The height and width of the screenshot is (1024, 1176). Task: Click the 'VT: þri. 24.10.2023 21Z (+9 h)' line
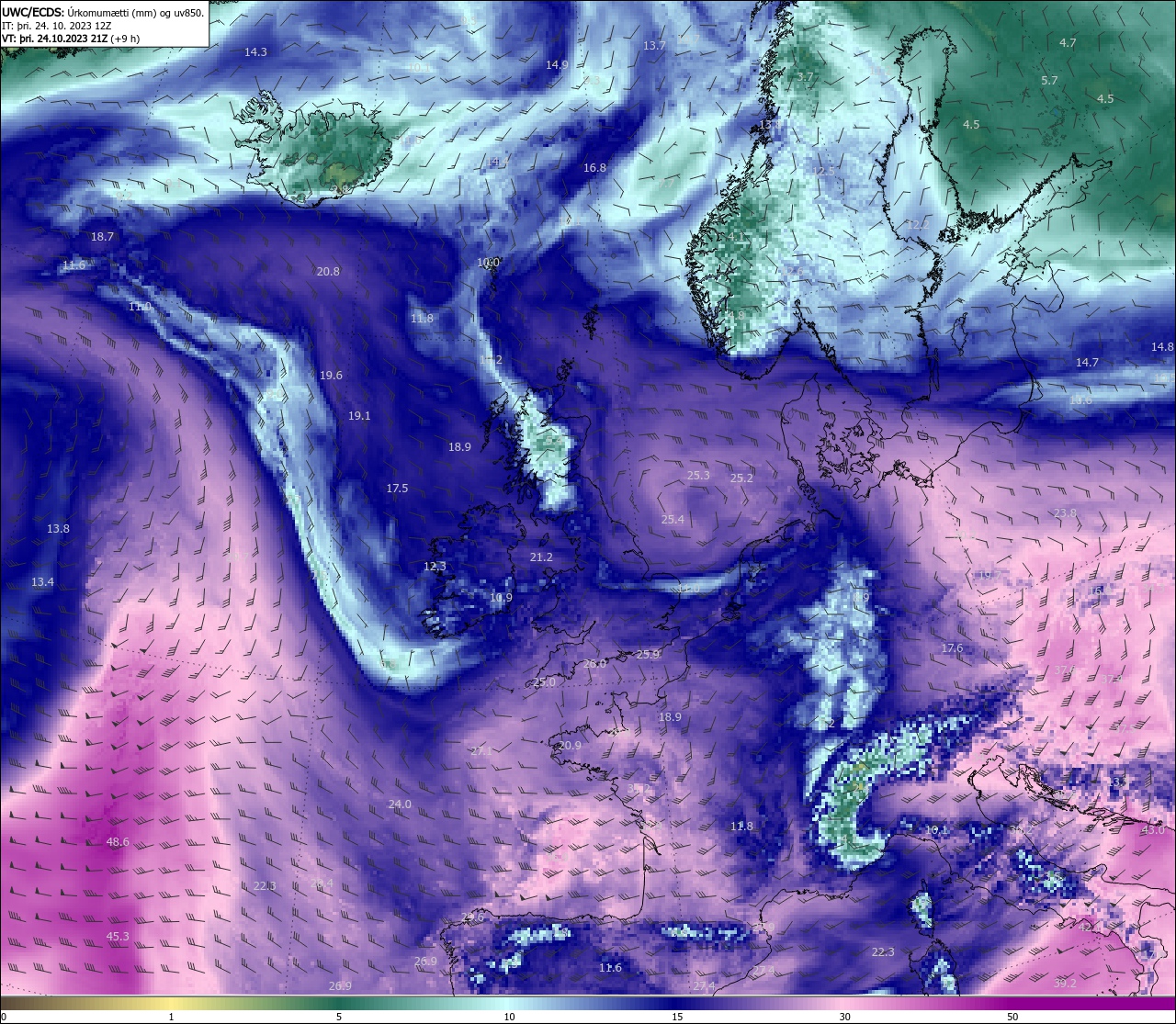(71, 39)
